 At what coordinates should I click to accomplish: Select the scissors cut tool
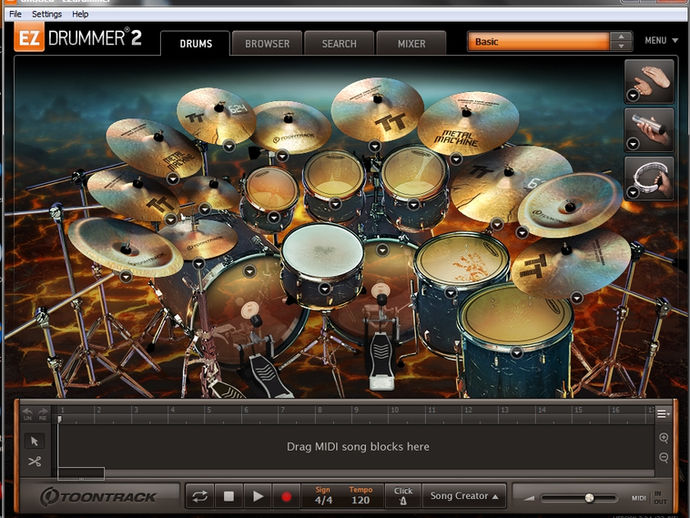[34, 461]
